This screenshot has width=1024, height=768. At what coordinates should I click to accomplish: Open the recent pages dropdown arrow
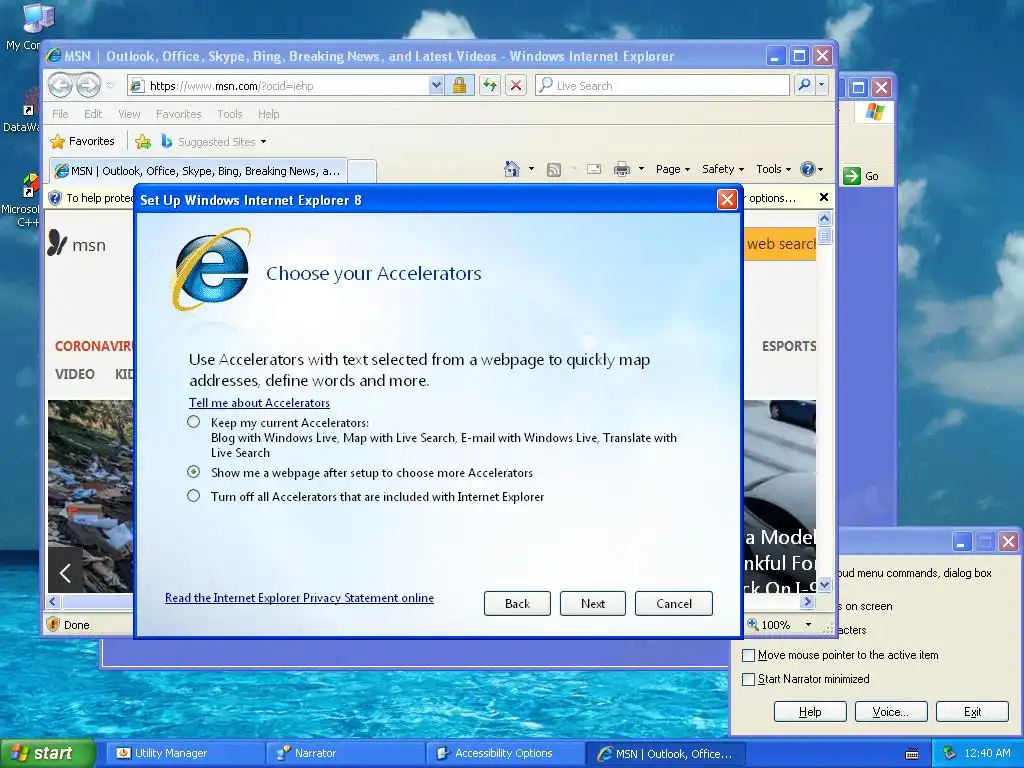point(110,85)
